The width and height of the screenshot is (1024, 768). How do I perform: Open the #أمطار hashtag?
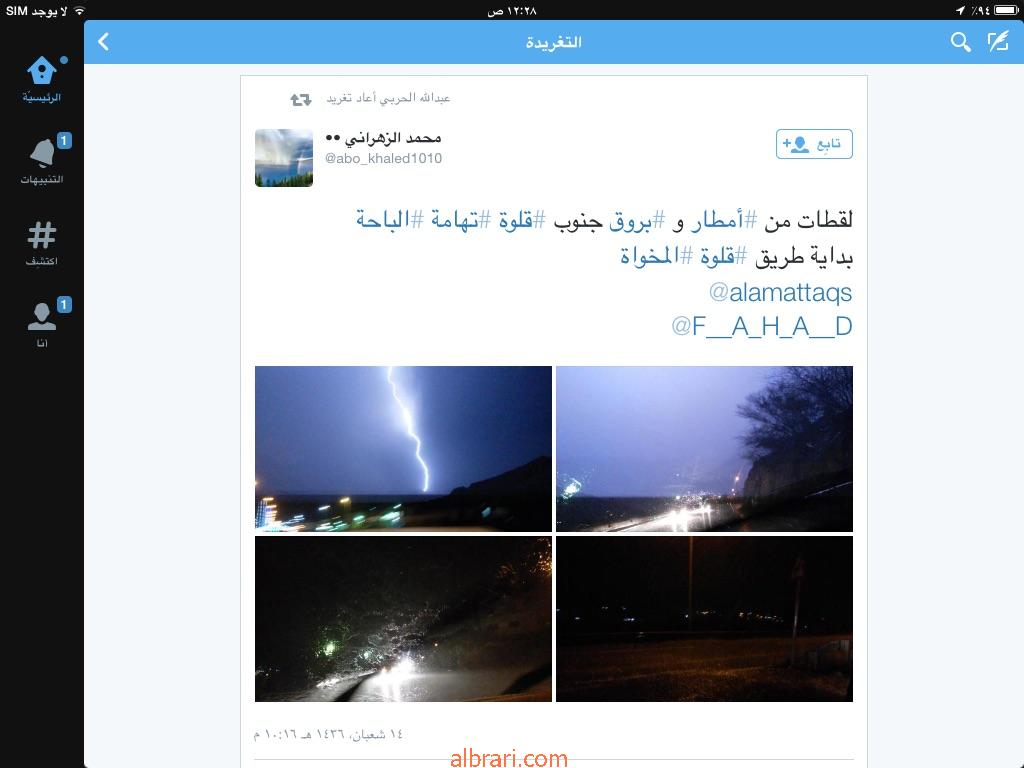pos(717,220)
